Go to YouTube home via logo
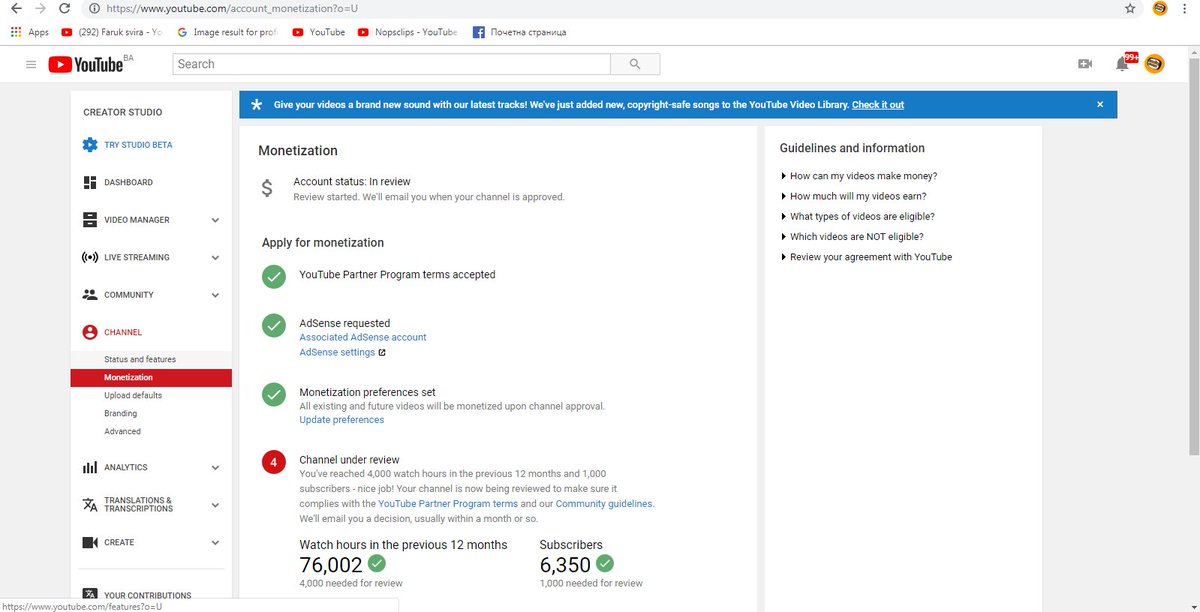Viewport: 1200px width, 612px height. tap(85, 64)
